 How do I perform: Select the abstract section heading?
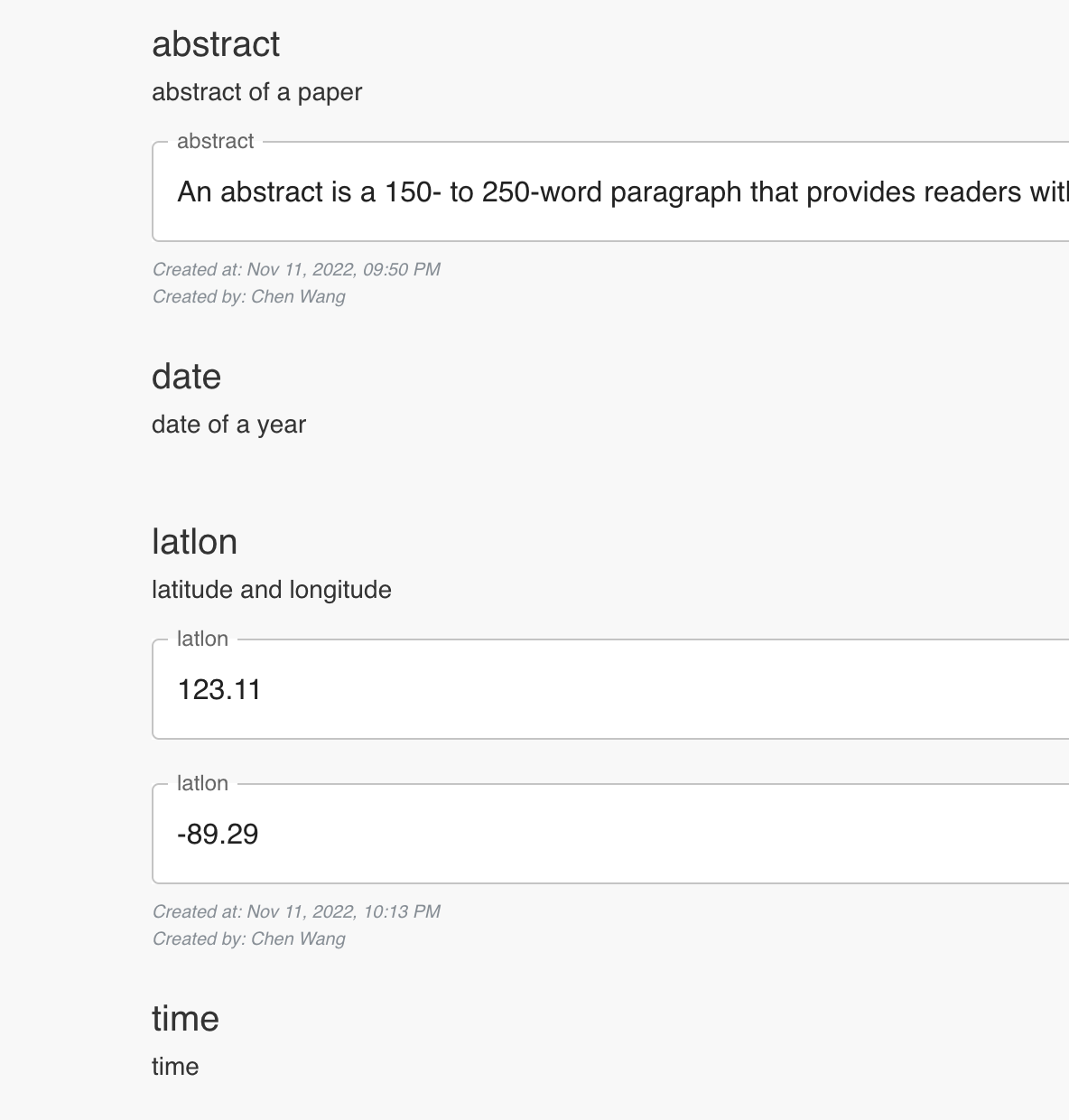tap(216, 44)
